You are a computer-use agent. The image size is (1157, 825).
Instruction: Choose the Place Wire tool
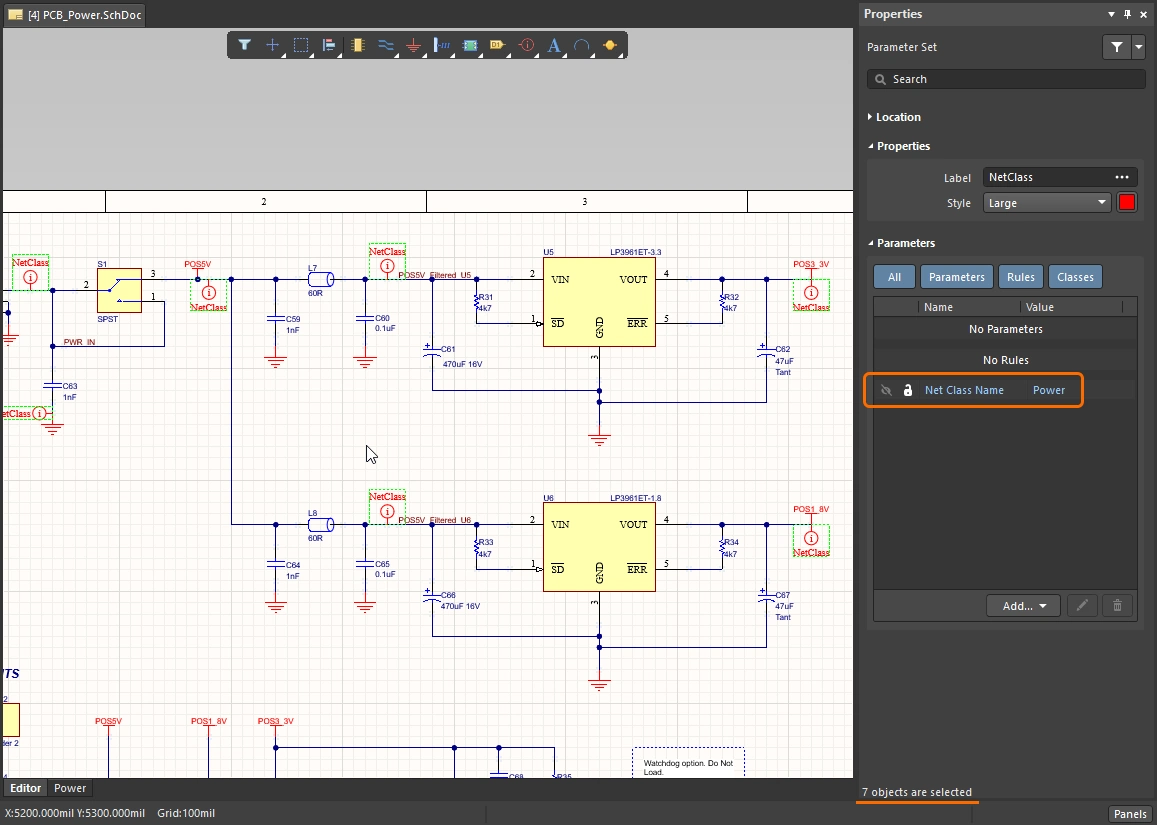click(386, 45)
